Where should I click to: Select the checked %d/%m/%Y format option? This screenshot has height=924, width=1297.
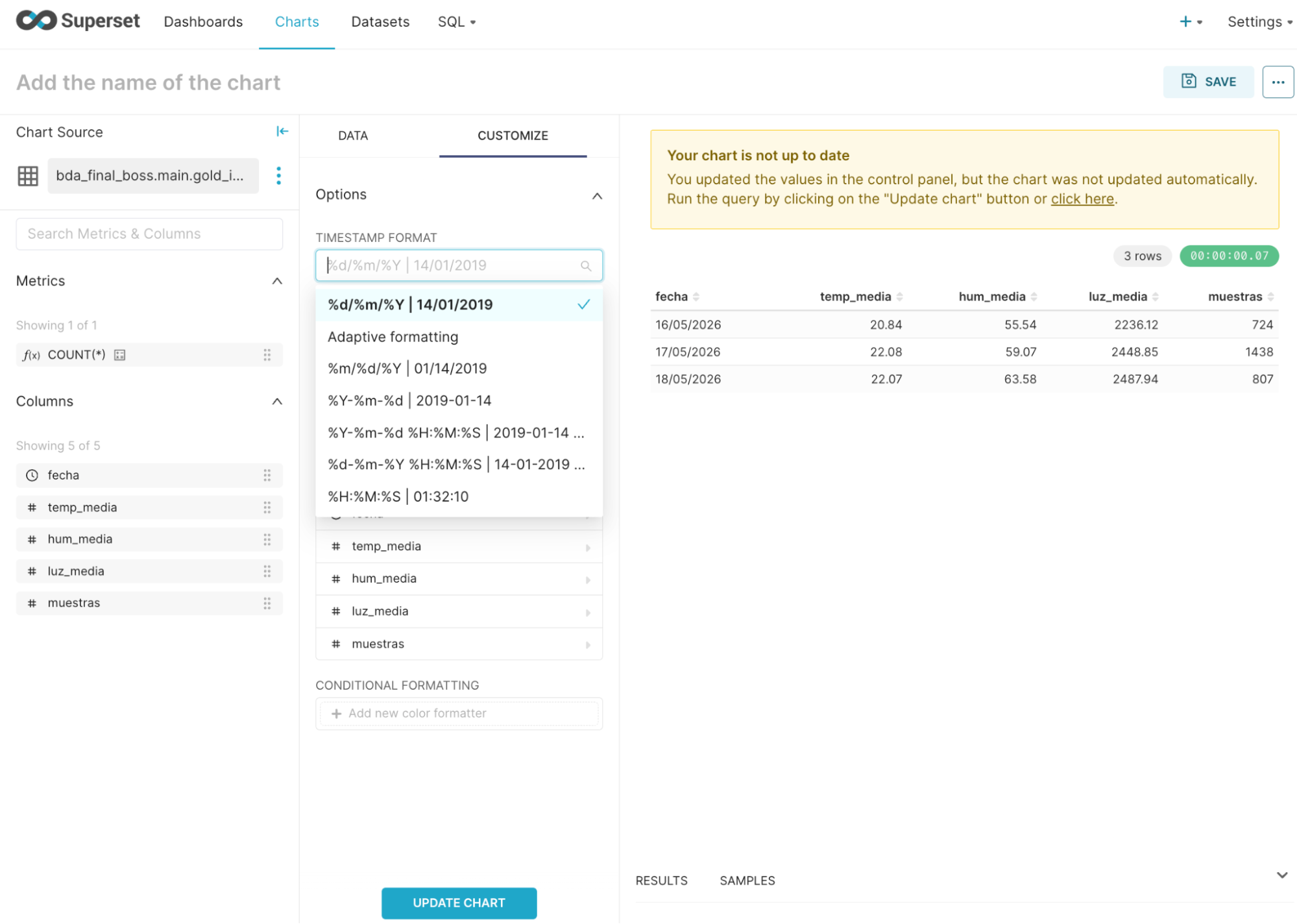(x=459, y=305)
